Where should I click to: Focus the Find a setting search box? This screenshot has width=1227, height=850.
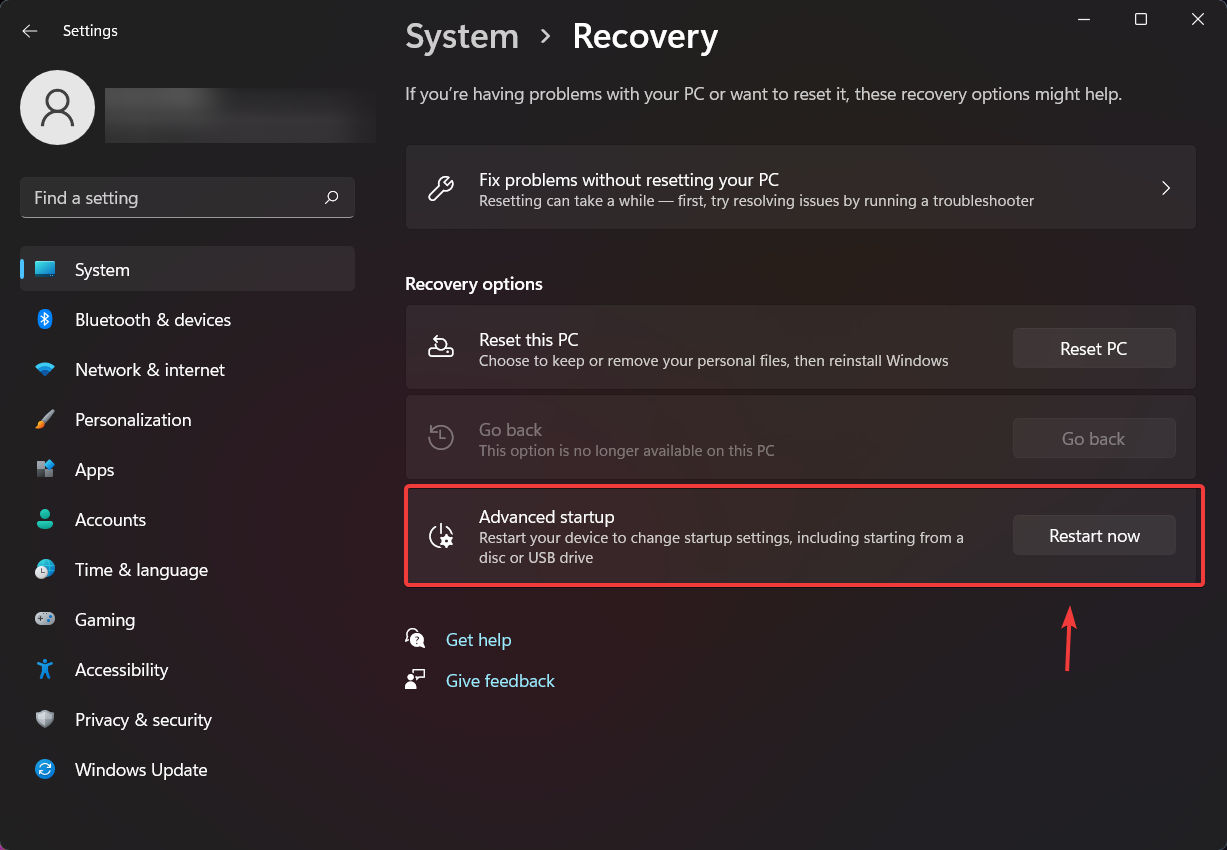click(x=170, y=198)
